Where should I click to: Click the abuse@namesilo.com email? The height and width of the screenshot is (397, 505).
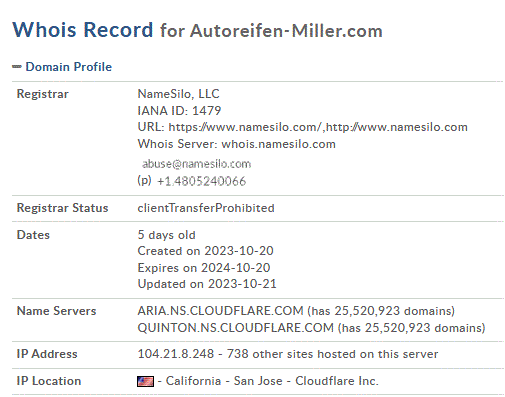[196, 164]
